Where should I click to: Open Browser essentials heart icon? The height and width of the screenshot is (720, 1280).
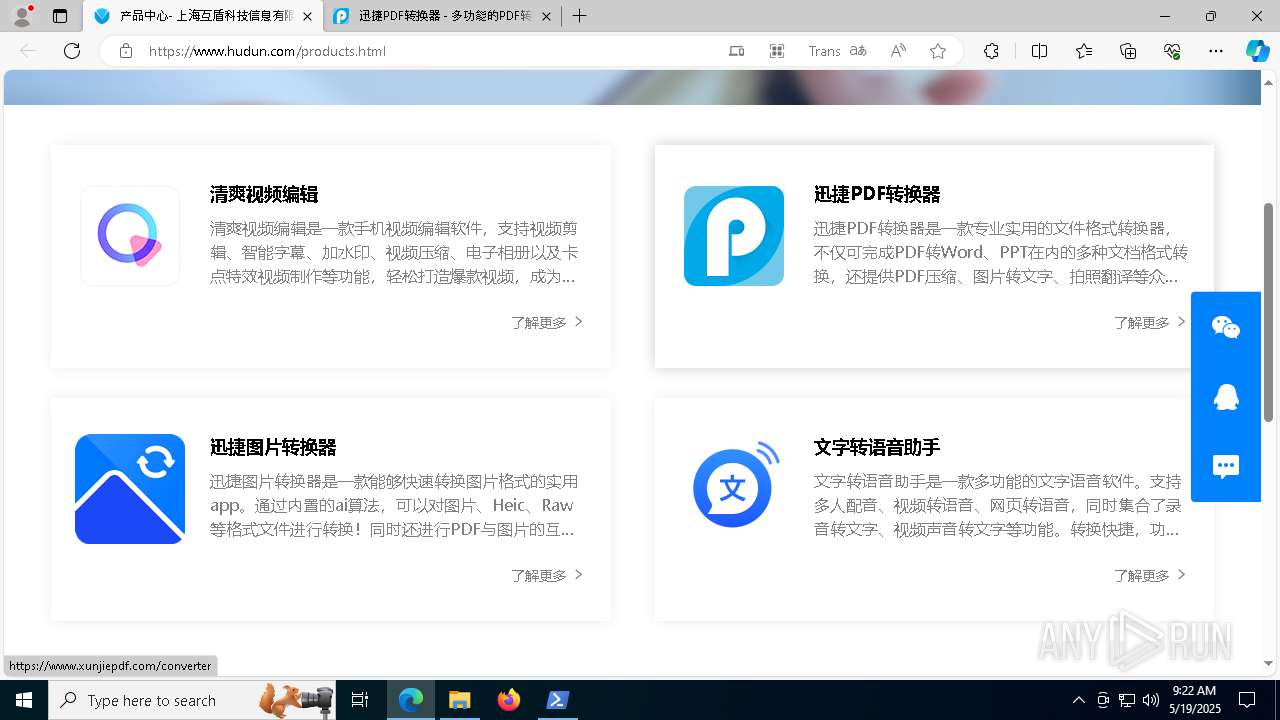point(1172,51)
